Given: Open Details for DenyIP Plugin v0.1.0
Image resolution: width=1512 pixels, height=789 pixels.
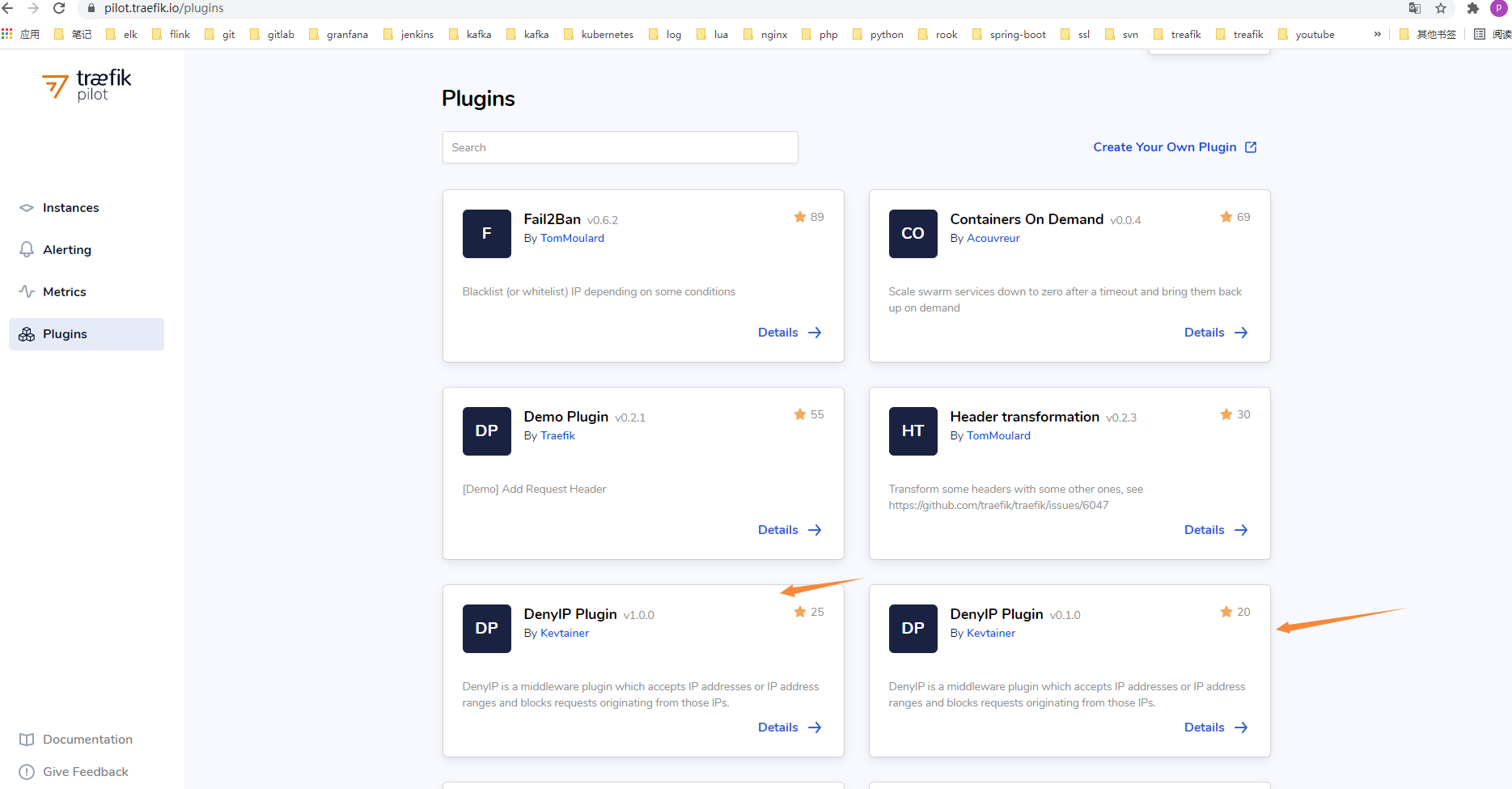Looking at the screenshot, I should tap(1216, 727).
